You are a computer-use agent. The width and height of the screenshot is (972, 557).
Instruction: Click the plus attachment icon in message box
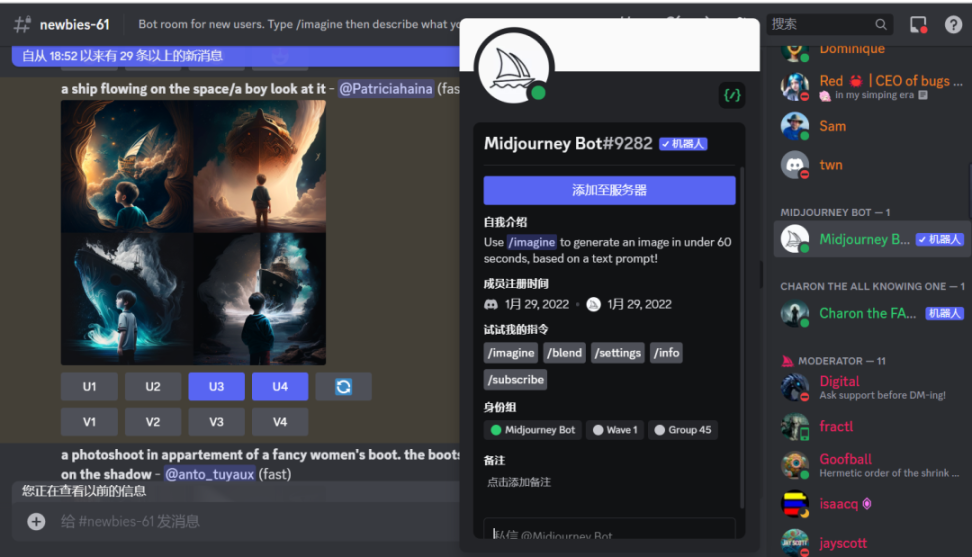tap(36, 521)
